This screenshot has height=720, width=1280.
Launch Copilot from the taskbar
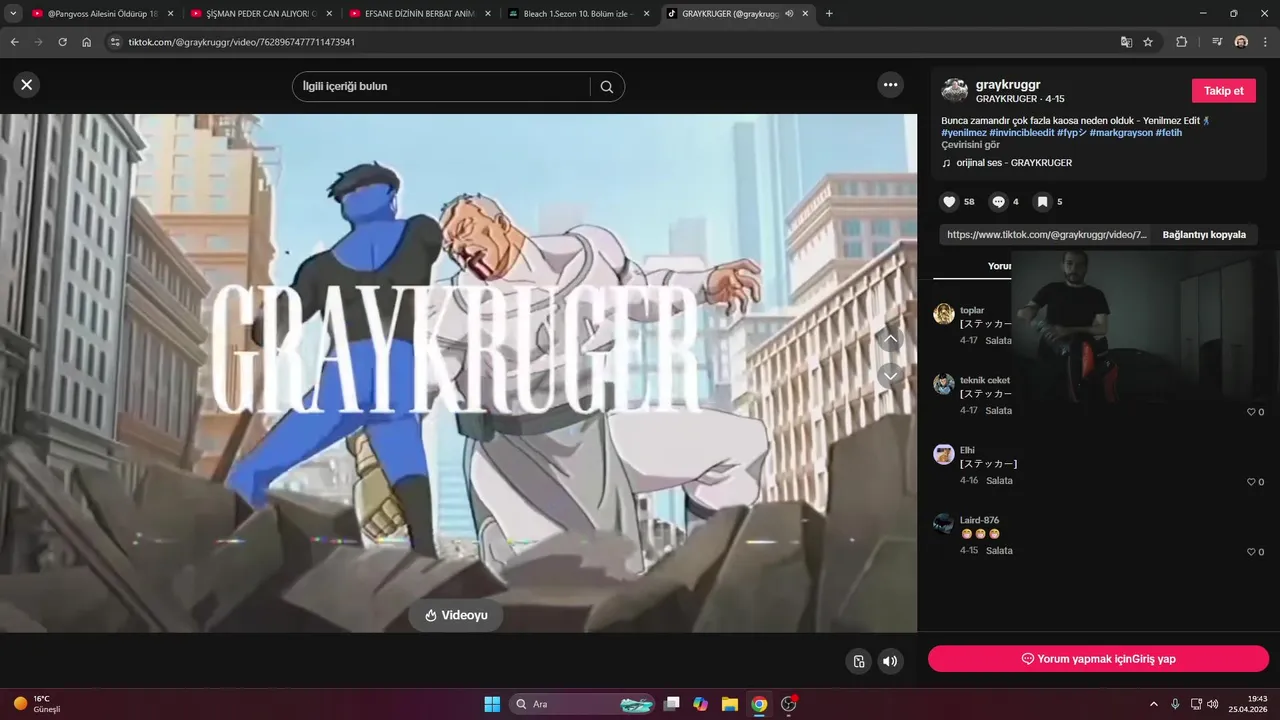pyautogui.click(x=701, y=704)
